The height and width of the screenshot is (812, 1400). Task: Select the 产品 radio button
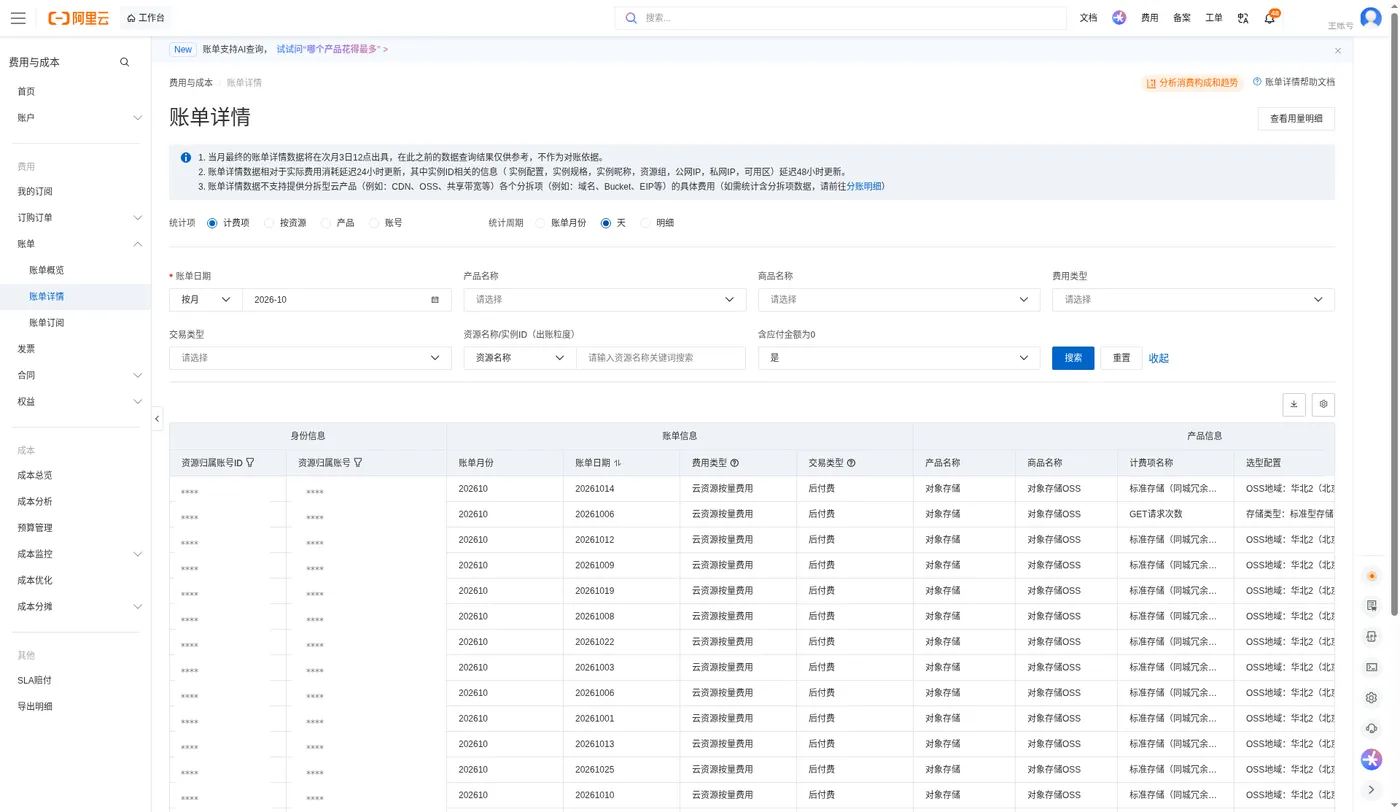pos(326,223)
